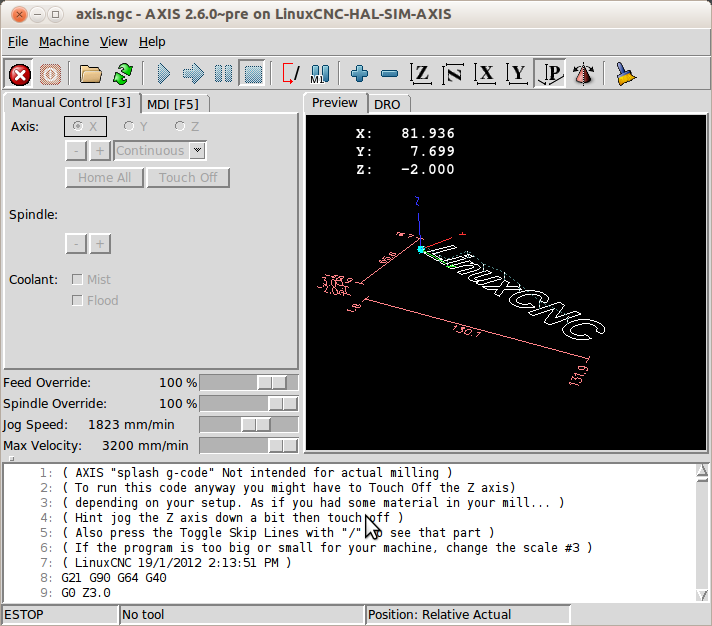Stop program execution
Image resolution: width=712 pixels, height=626 pixels.
(x=253, y=74)
